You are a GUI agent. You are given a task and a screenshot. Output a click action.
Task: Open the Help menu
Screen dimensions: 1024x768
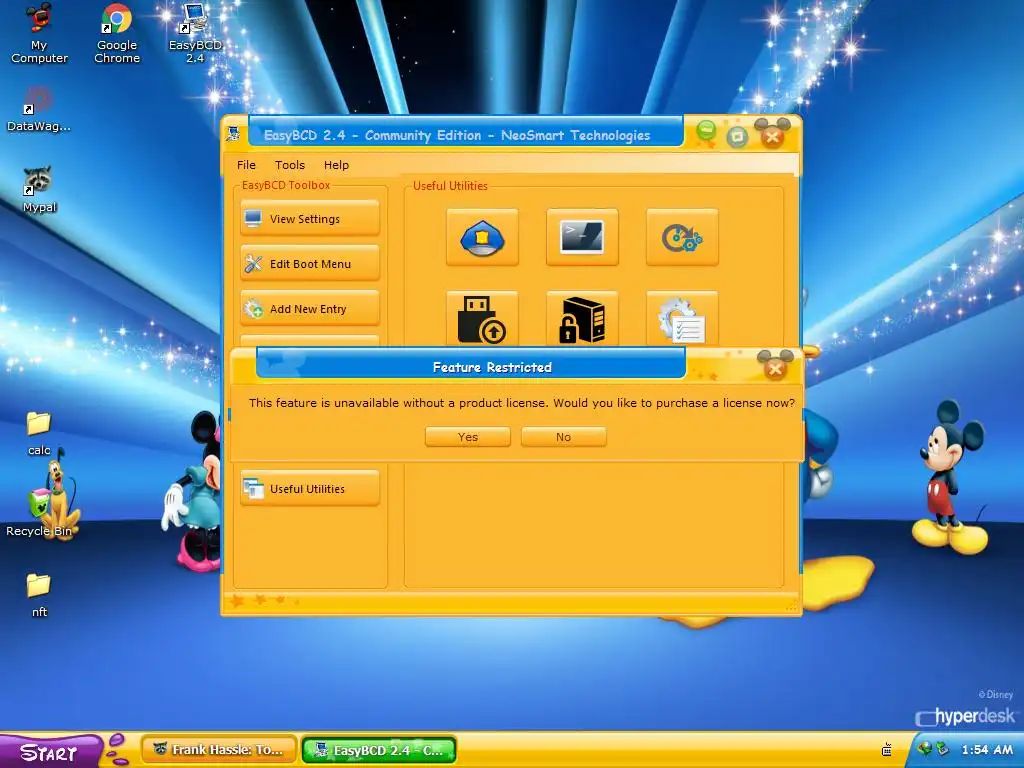[336, 165]
